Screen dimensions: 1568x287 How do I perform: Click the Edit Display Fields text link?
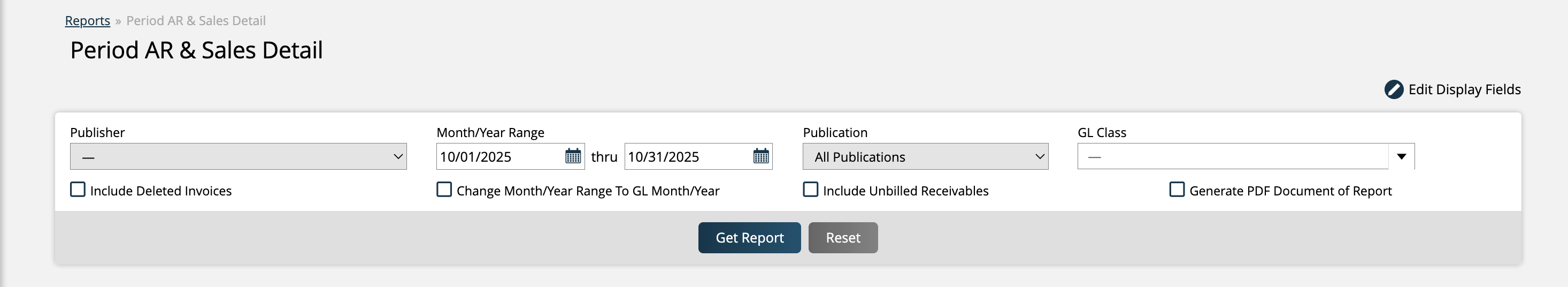pyautogui.click(x=1464, y=89)
